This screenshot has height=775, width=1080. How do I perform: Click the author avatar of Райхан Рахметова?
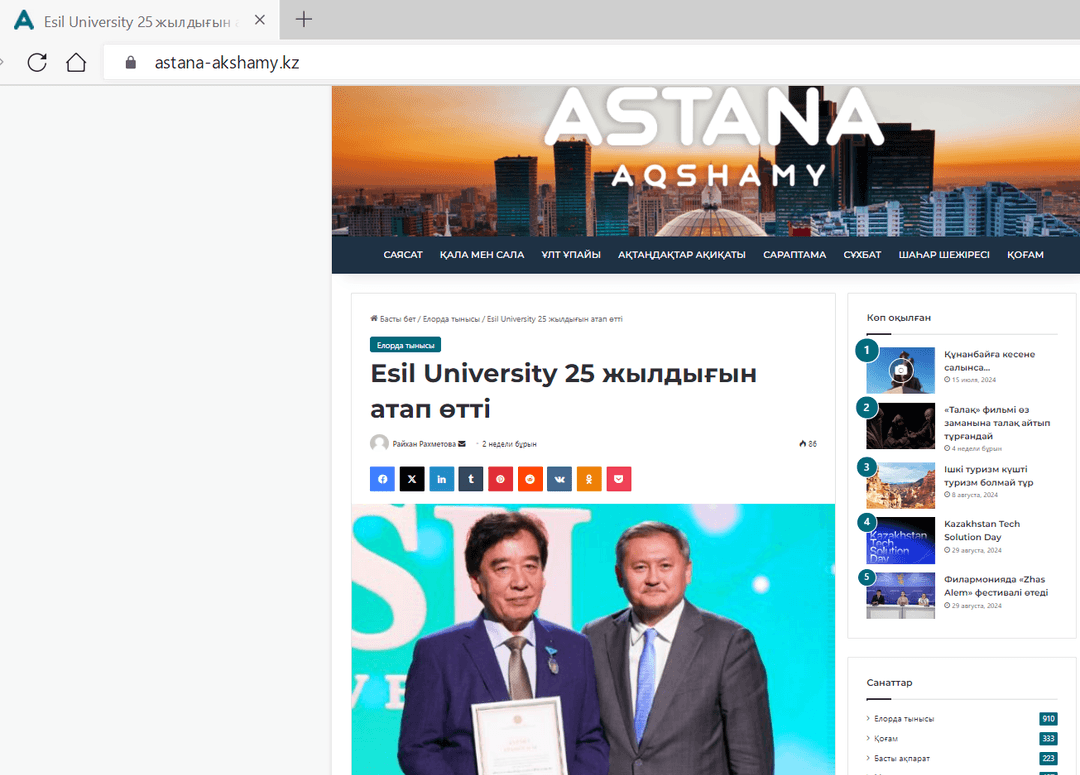coord(380,443)
